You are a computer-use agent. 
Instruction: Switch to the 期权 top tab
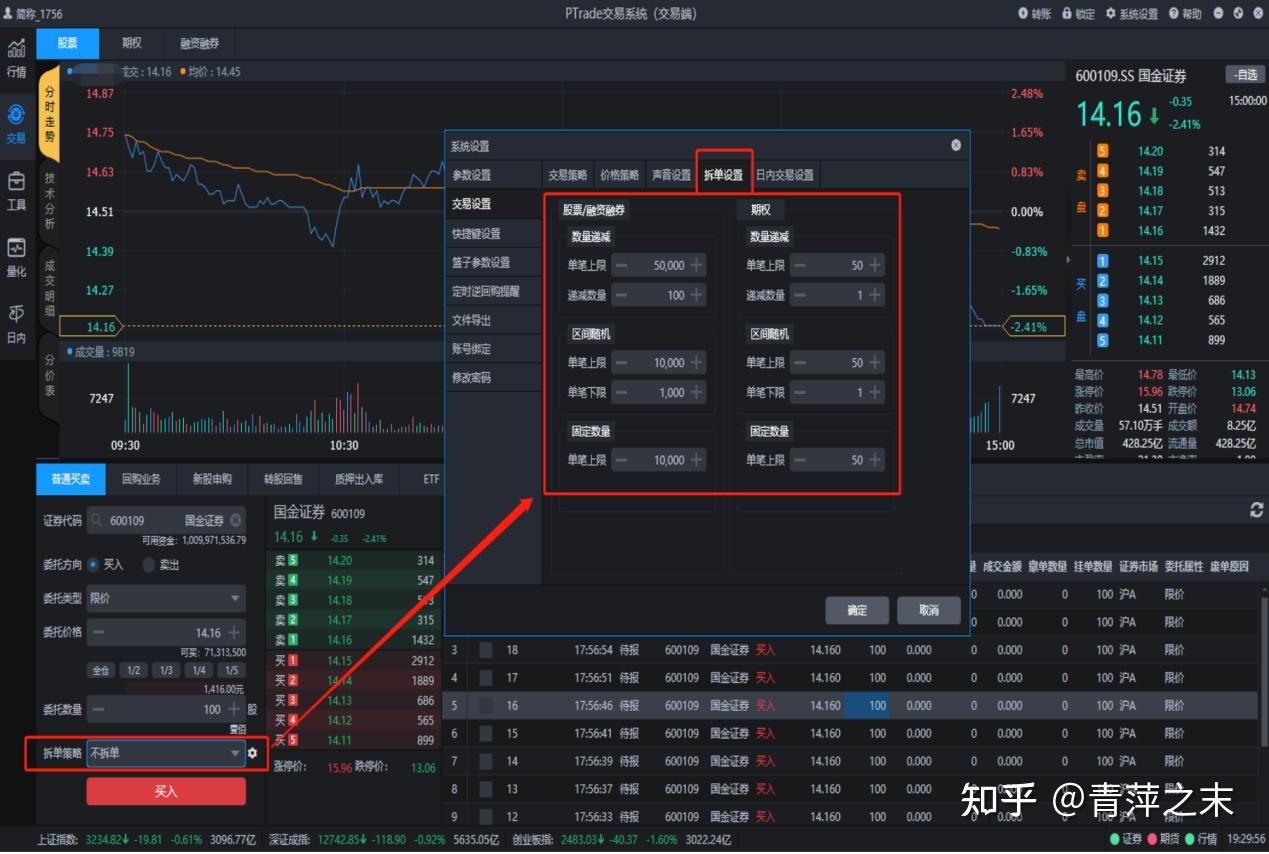[x=132, y=43]
